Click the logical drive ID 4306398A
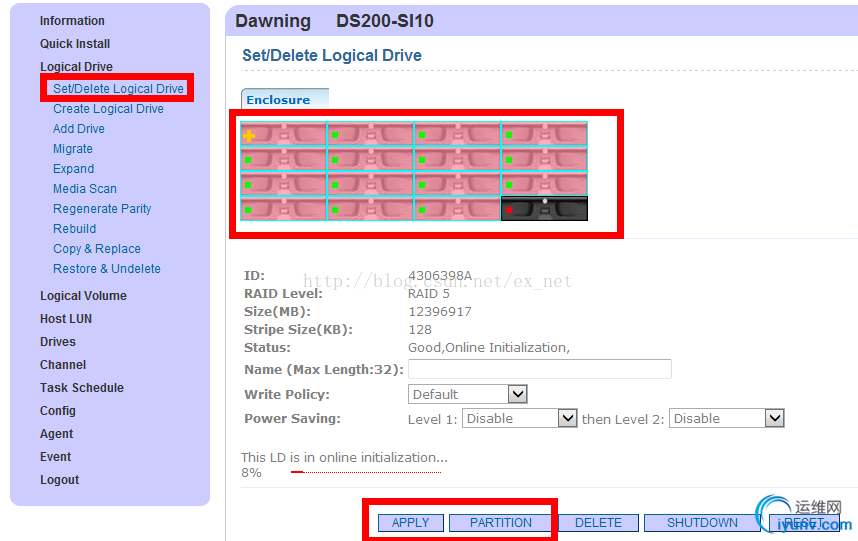The width and height of the screenshot is (858, 541). point(440,275)
